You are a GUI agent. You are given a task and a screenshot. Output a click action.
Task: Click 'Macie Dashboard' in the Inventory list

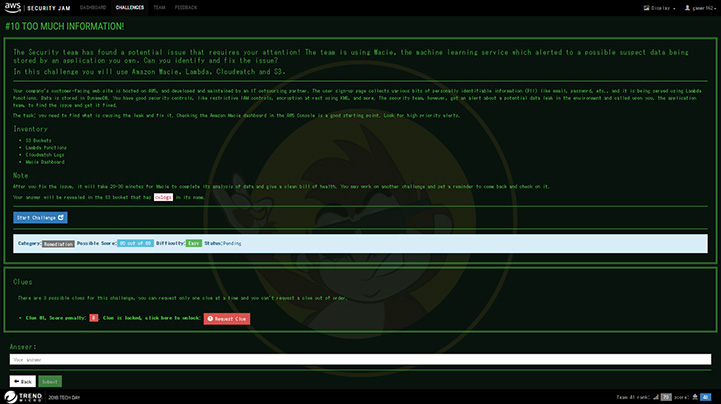click(45, 162)
